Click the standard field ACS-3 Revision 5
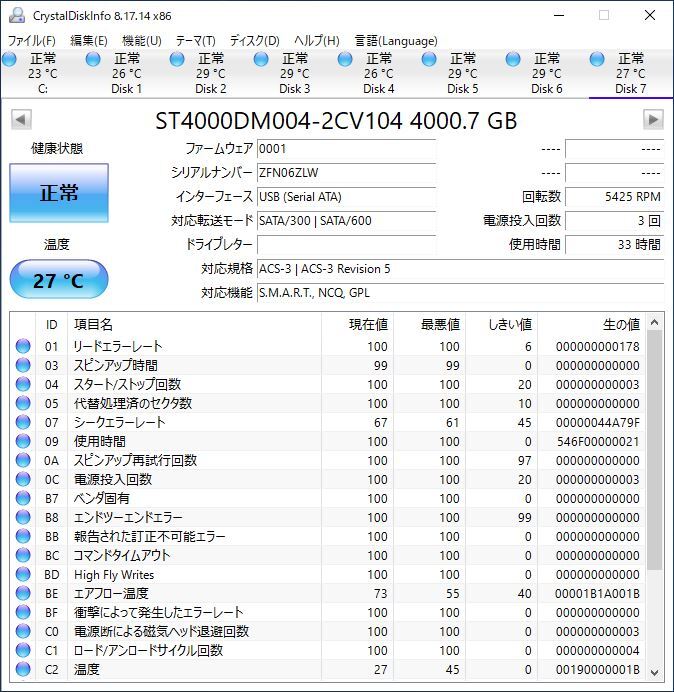Screen dimensions: 674x692 point(460,268)
